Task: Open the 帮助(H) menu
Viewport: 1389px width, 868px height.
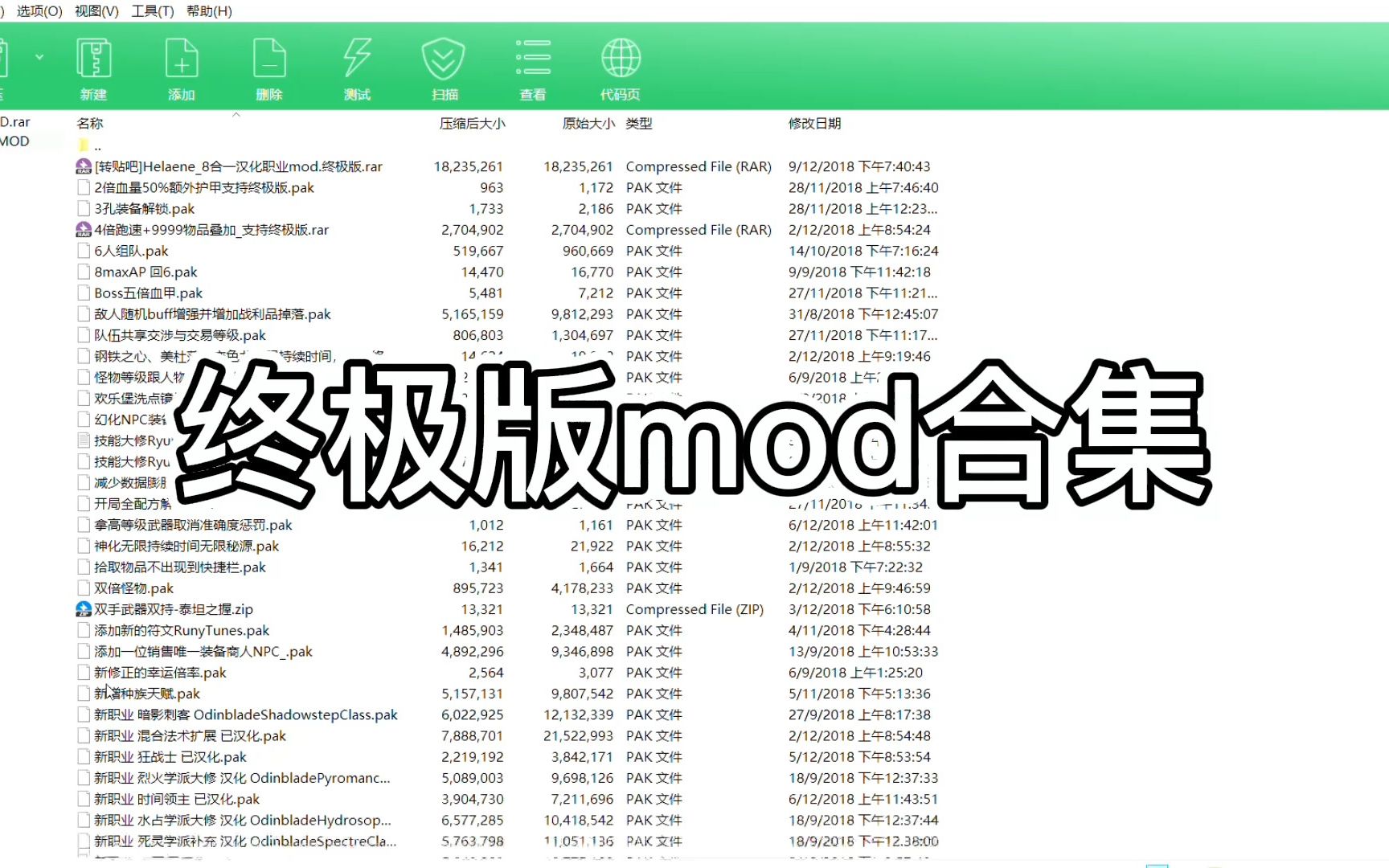Action: tap(209, 10)
